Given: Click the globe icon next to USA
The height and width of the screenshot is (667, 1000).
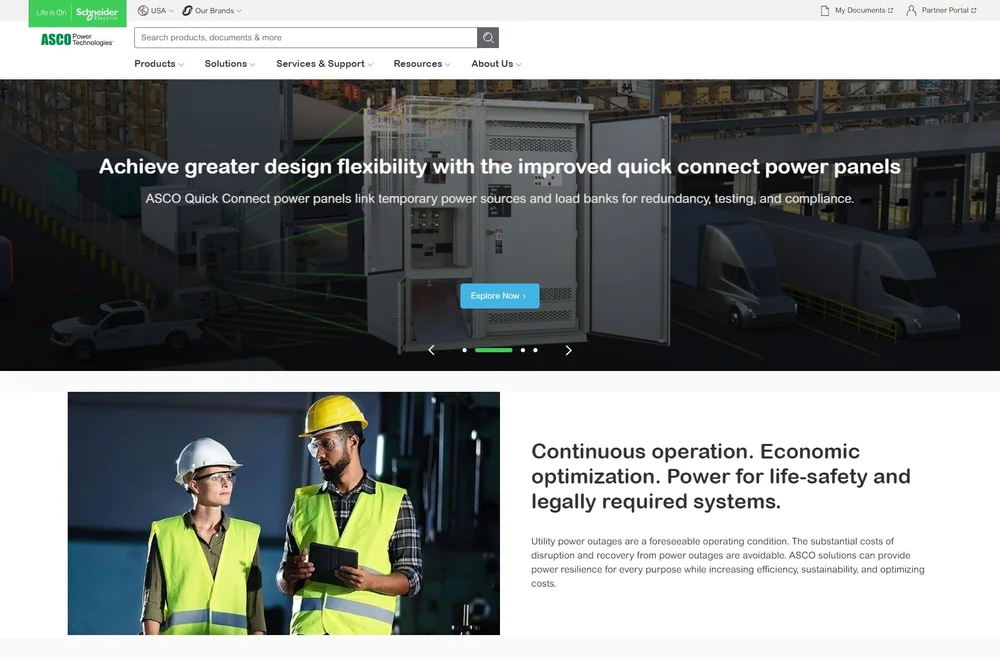Looking at the screenshot, I should [x=143, y=11].
